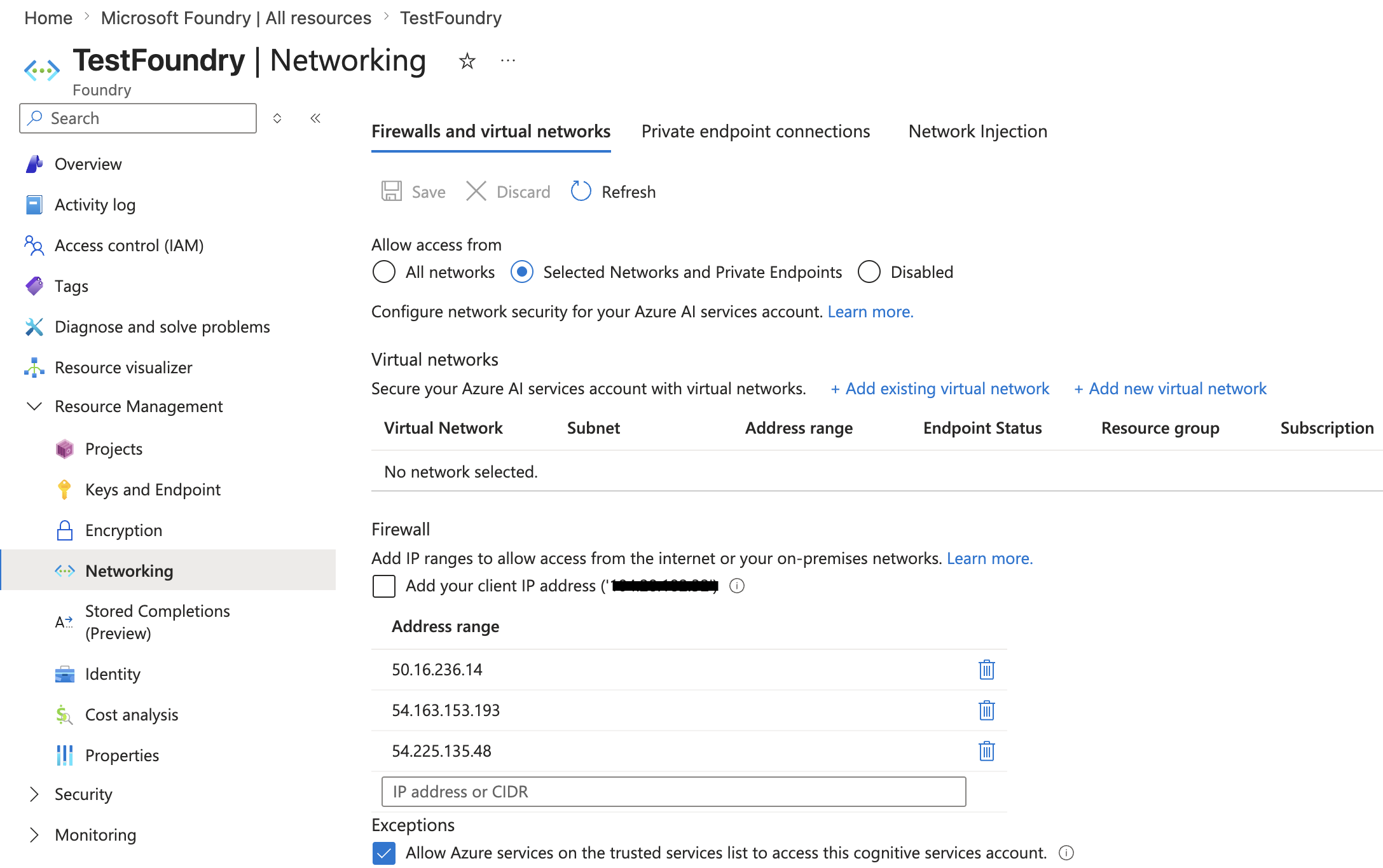Viewport: 1383px width, 868px height.
Task: Click Learn more link in Firewall section
Action: point(990,558)
